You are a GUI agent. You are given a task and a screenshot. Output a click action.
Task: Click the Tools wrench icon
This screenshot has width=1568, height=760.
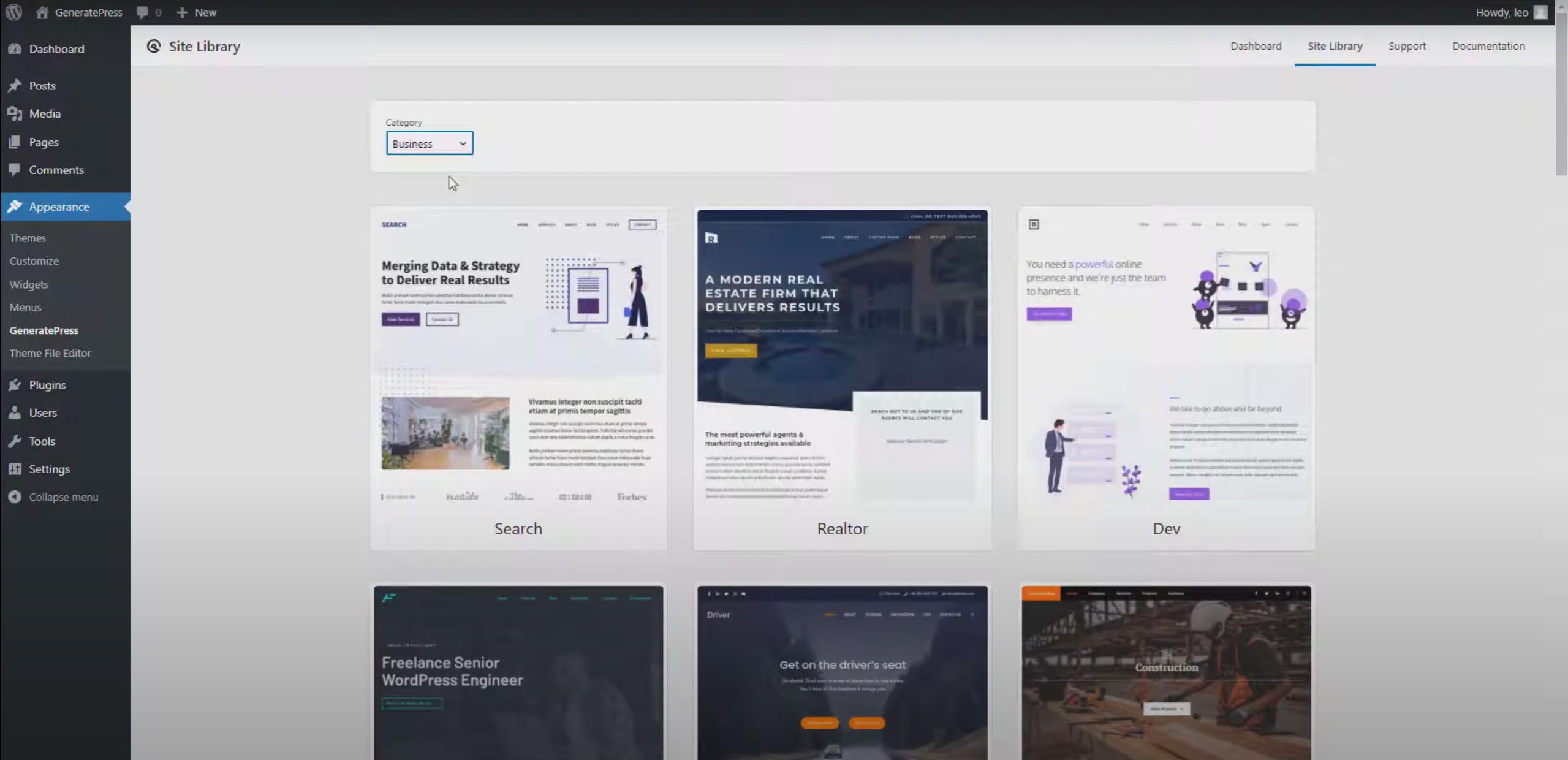pyautogui.click(x=15, y=441)
